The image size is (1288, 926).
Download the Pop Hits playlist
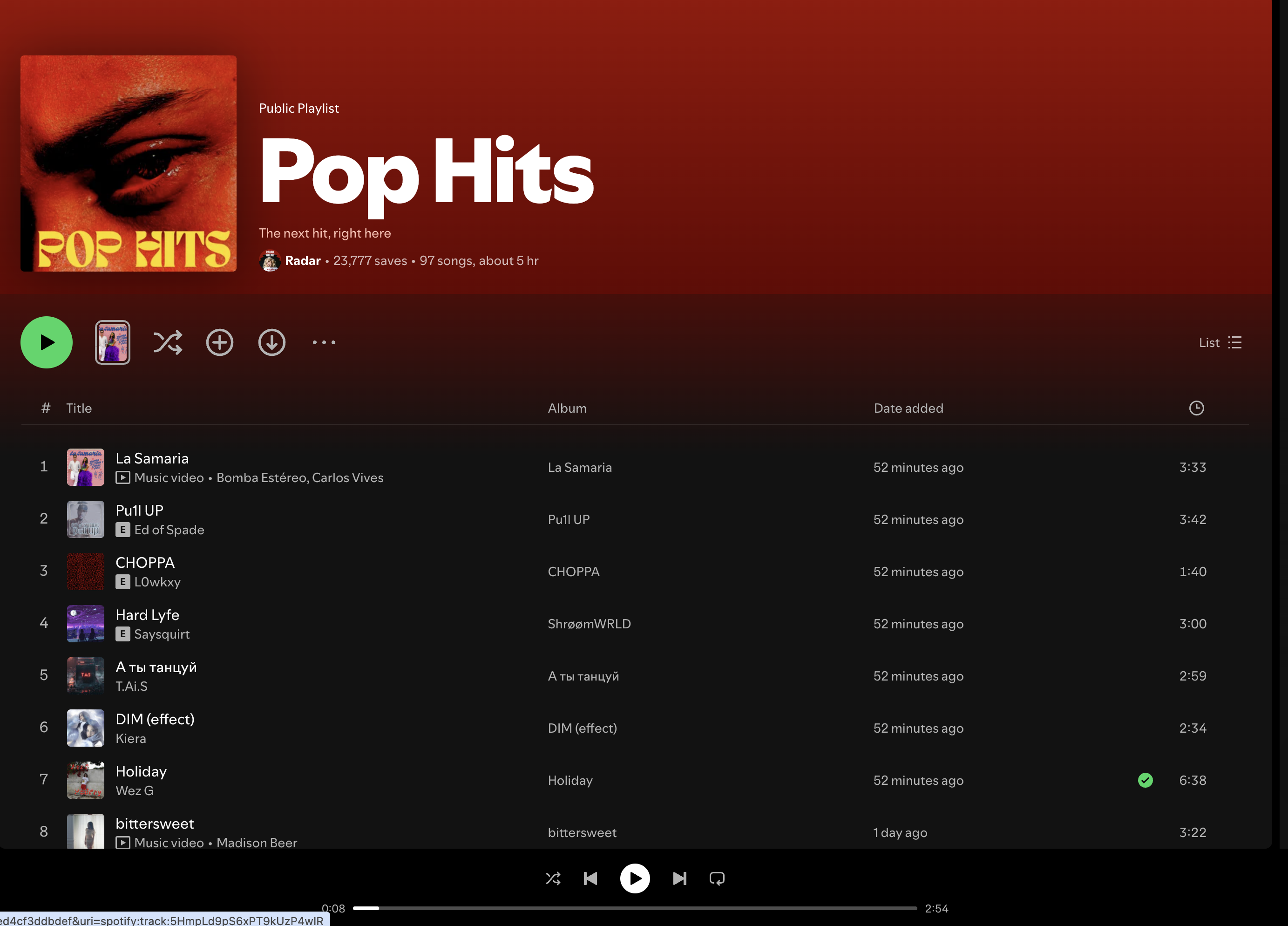tap(272, 342)
